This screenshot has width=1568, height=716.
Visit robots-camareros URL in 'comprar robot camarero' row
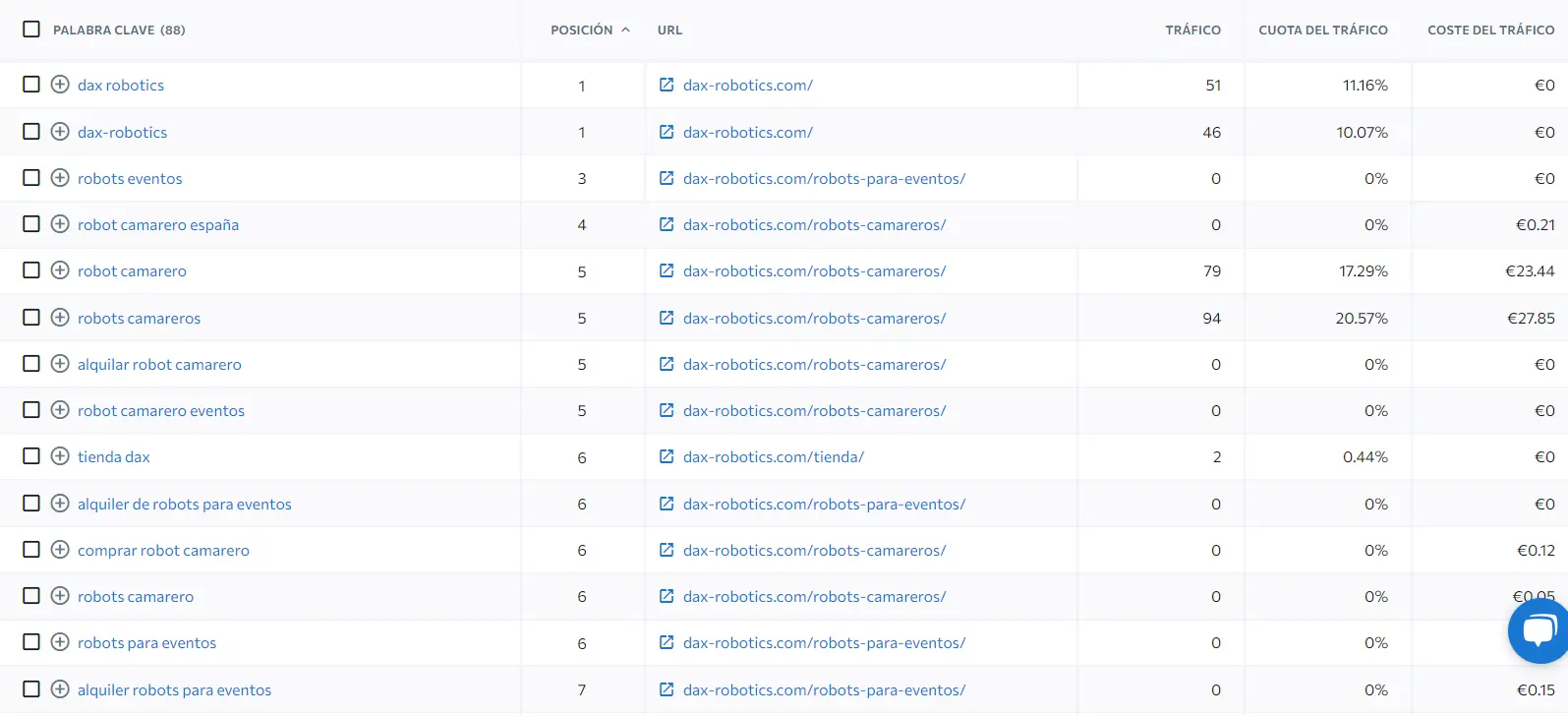click(814, 551)
